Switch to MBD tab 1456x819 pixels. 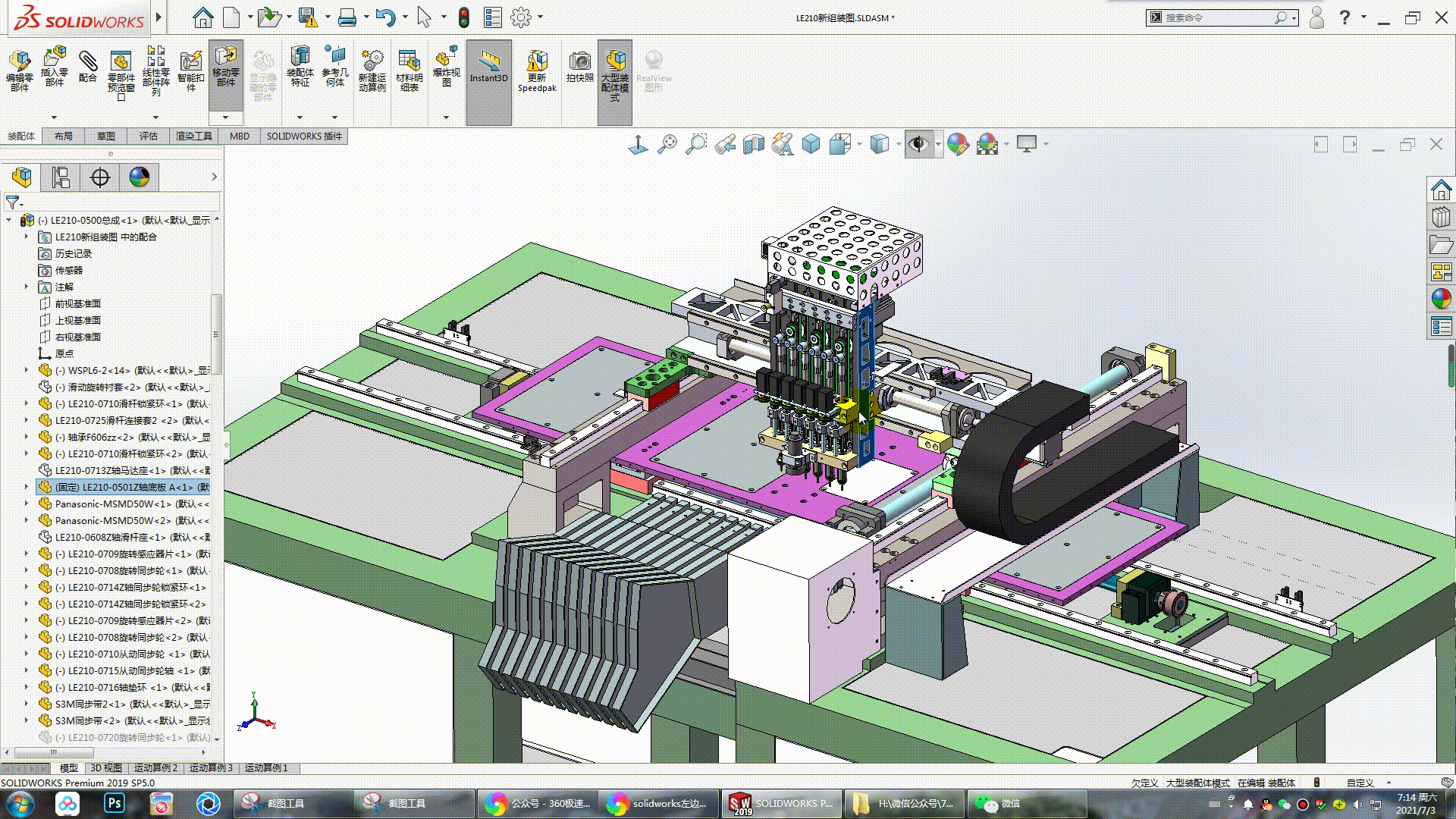240,136
